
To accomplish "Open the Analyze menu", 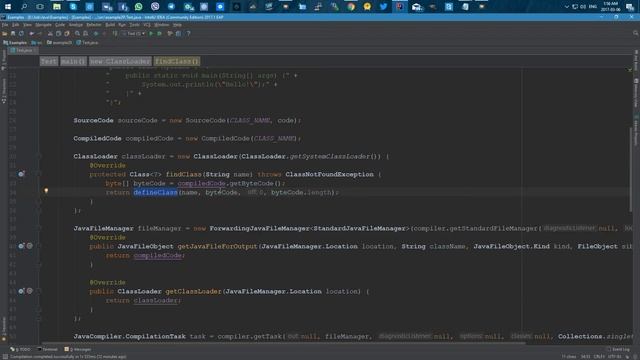I will [76, 25].
